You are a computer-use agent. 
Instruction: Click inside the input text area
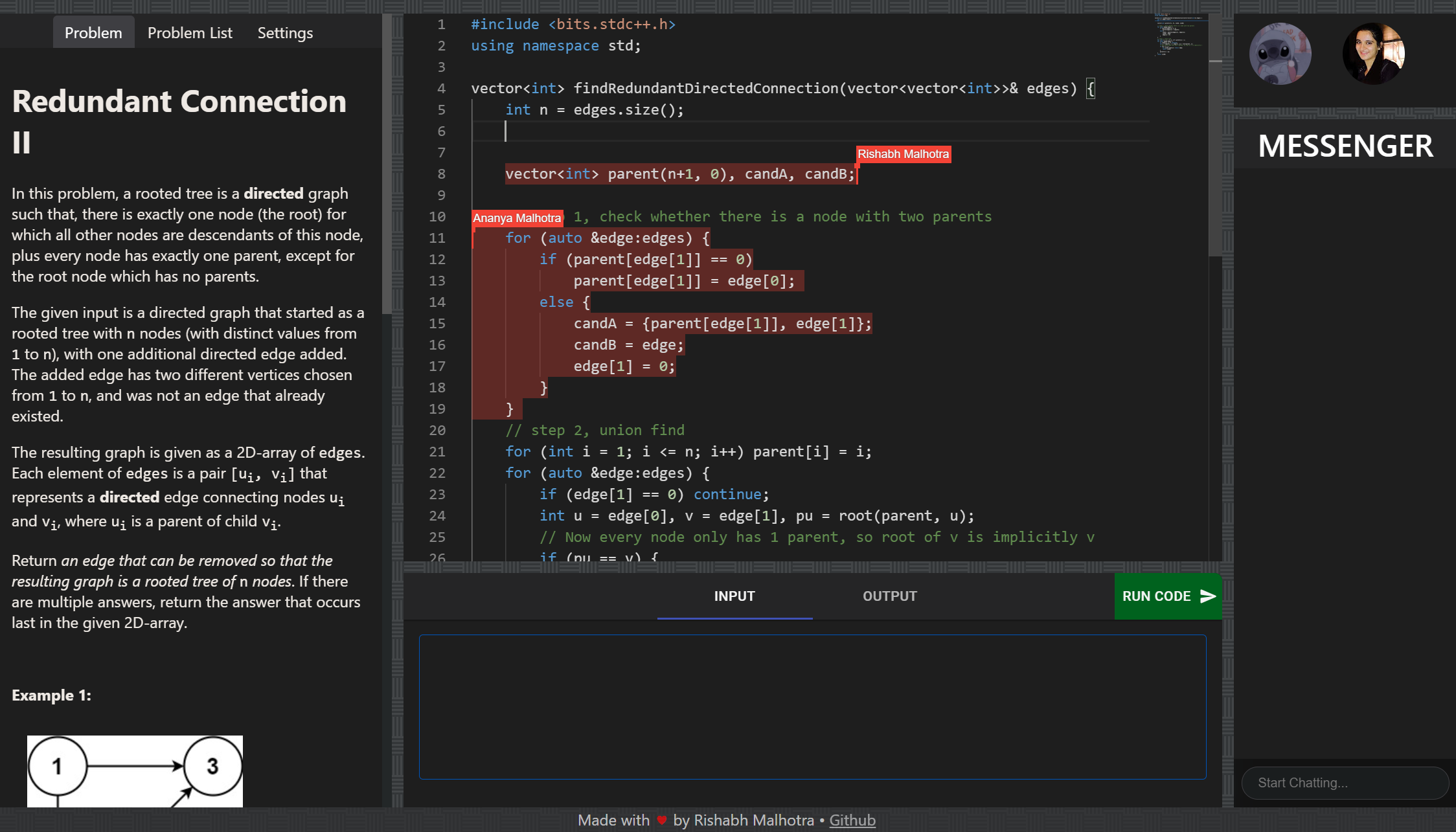point(812,707)
